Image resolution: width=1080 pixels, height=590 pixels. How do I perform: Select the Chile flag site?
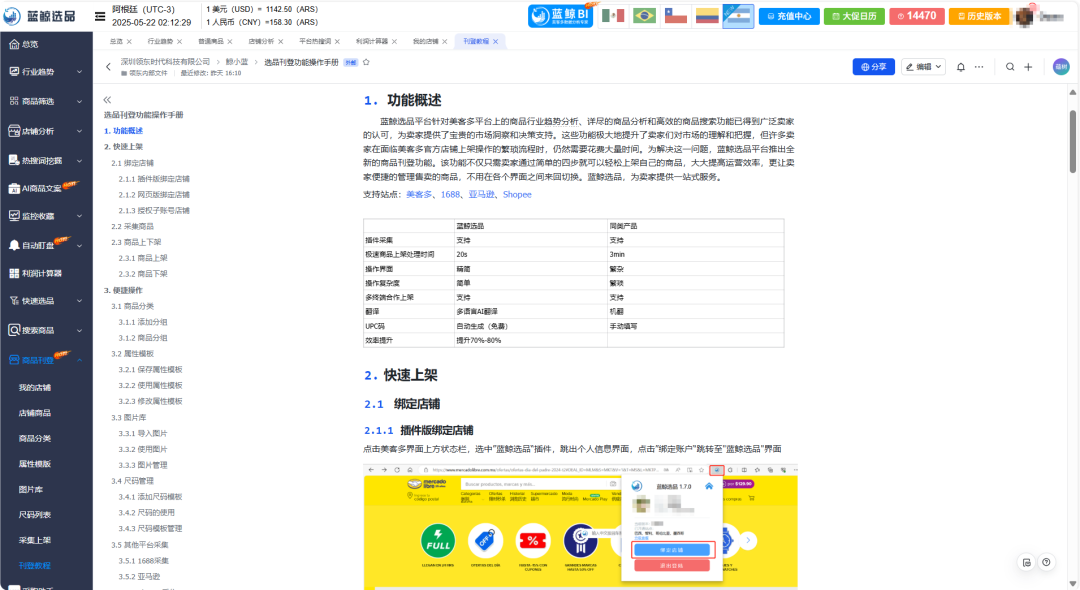[x=676, y=15]
